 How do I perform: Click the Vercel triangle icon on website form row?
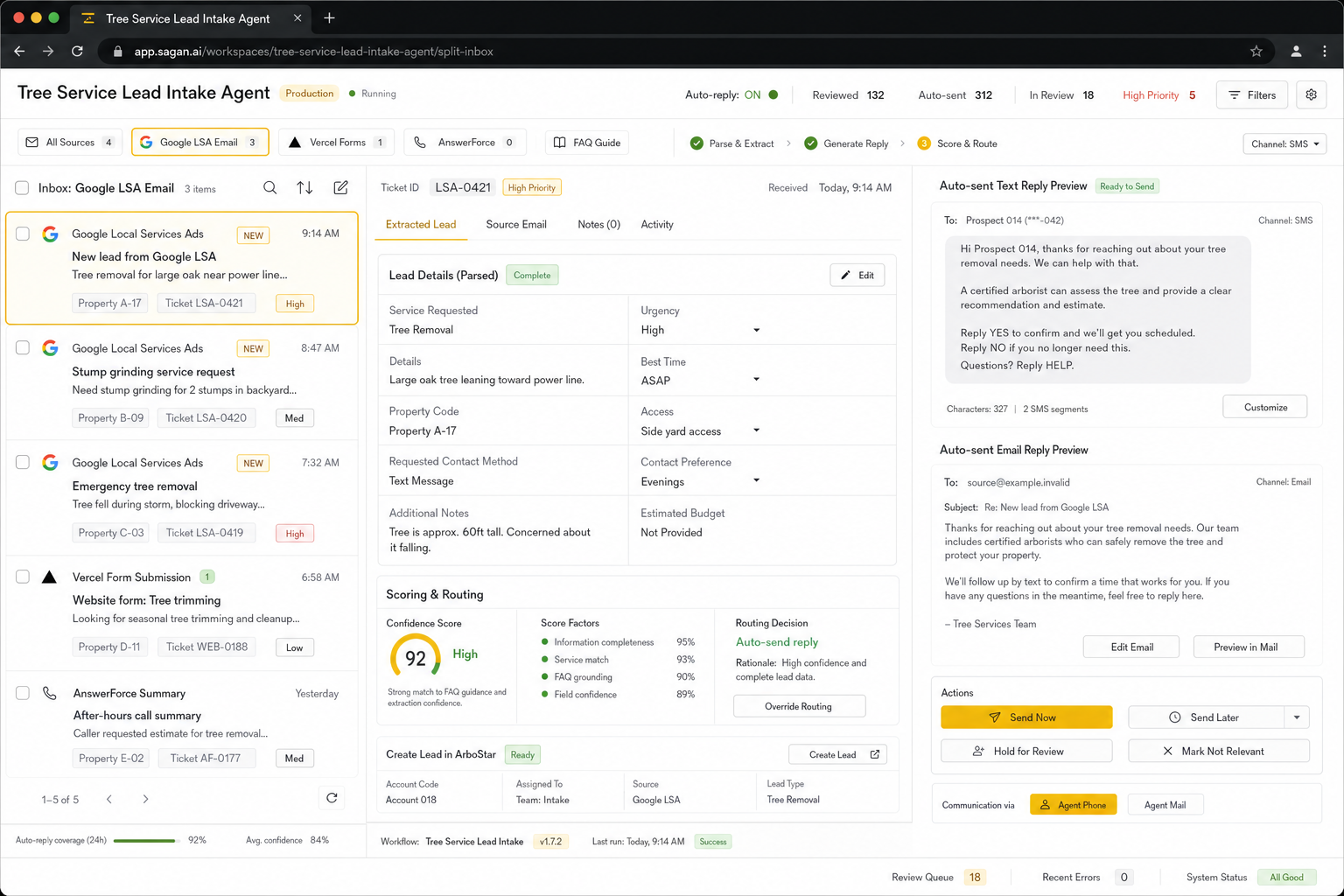point(50,577)
